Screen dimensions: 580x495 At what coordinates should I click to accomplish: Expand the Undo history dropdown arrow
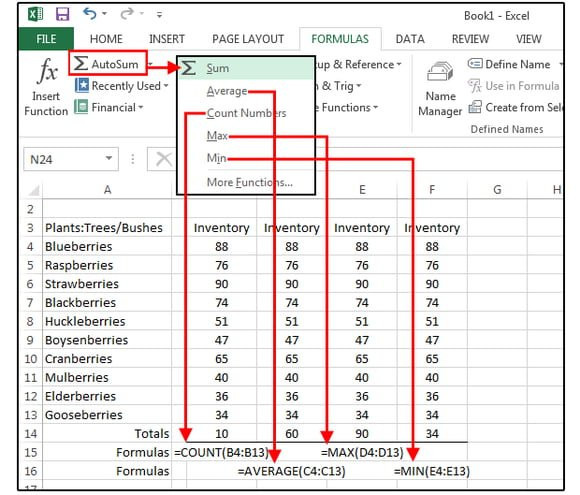tap(104, 14)
